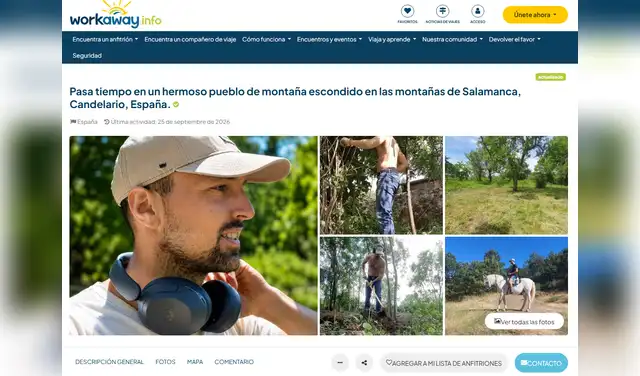Open Noticias de viaje signpost icon
The image size is (640, 376).
pyautogui.click(x=442, y=11)
